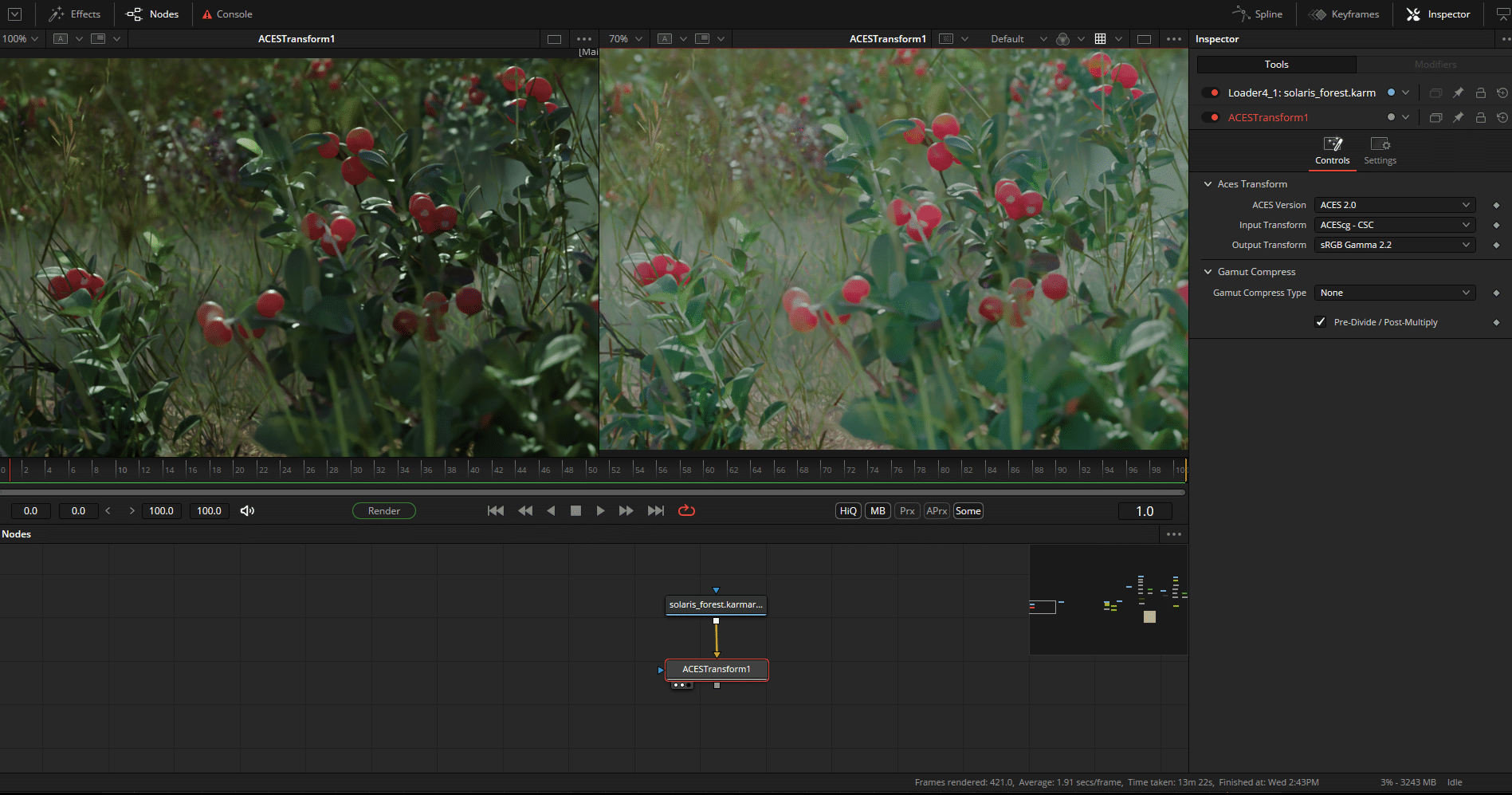Uncheck Pre-Divide / Post-Multiply
This screenshot has height=795, width=1512.
(x=1321, y=322)
